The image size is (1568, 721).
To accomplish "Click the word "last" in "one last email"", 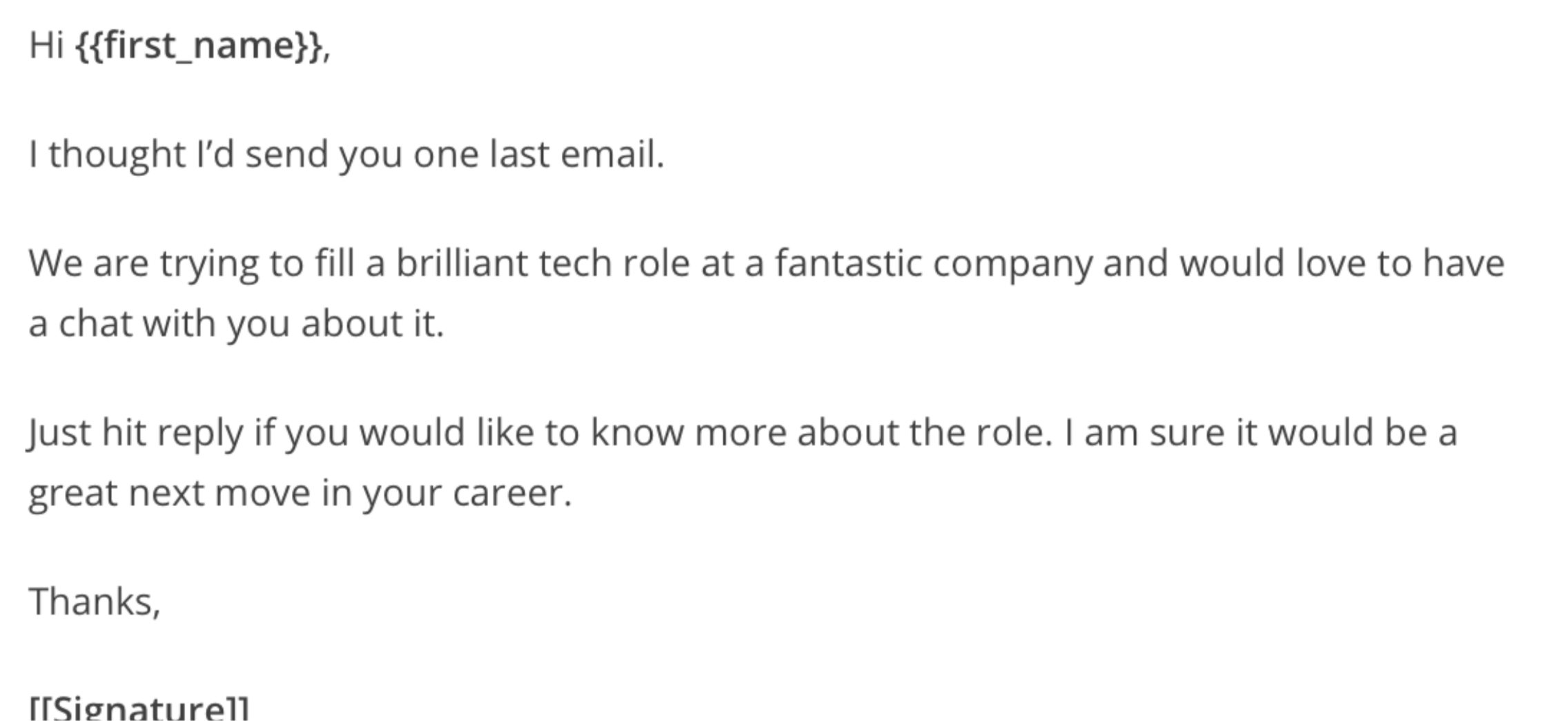I will click(520, 154).
